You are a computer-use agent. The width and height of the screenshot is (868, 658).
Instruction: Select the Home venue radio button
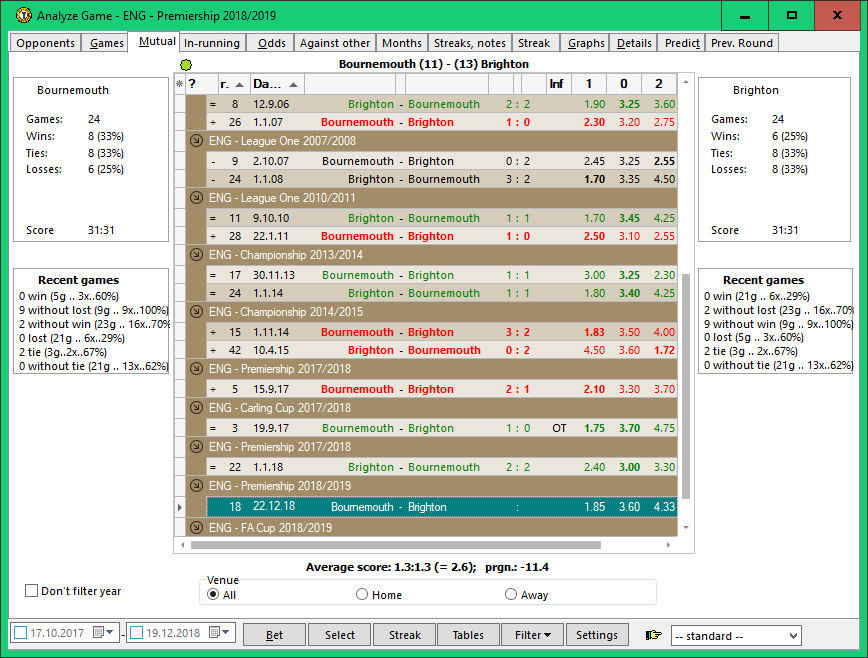click(x=362, y=595)
